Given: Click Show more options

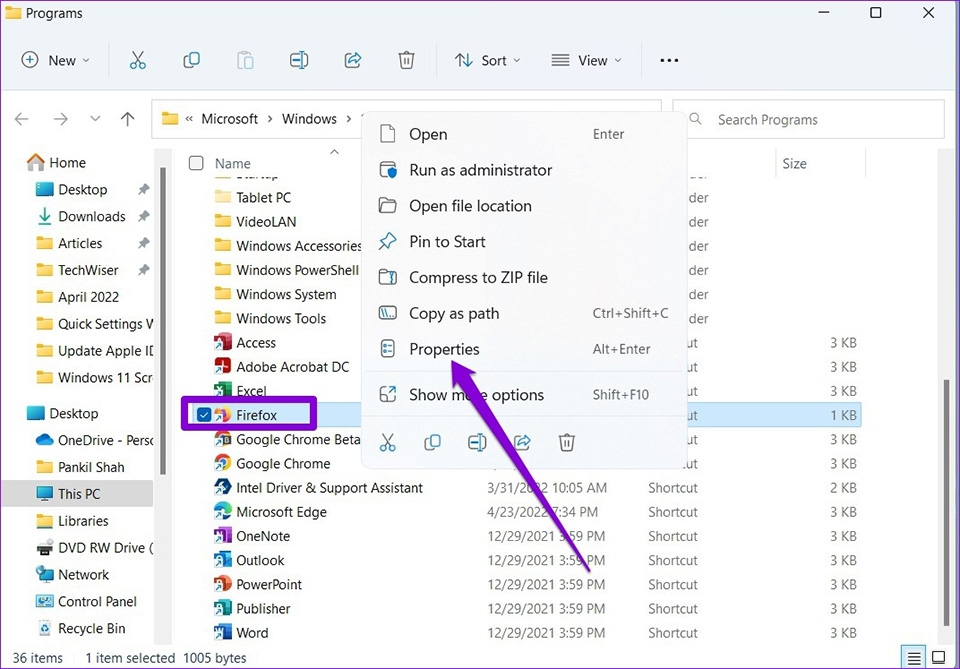Looking at the screenshot, I should [x=476, y=395].
